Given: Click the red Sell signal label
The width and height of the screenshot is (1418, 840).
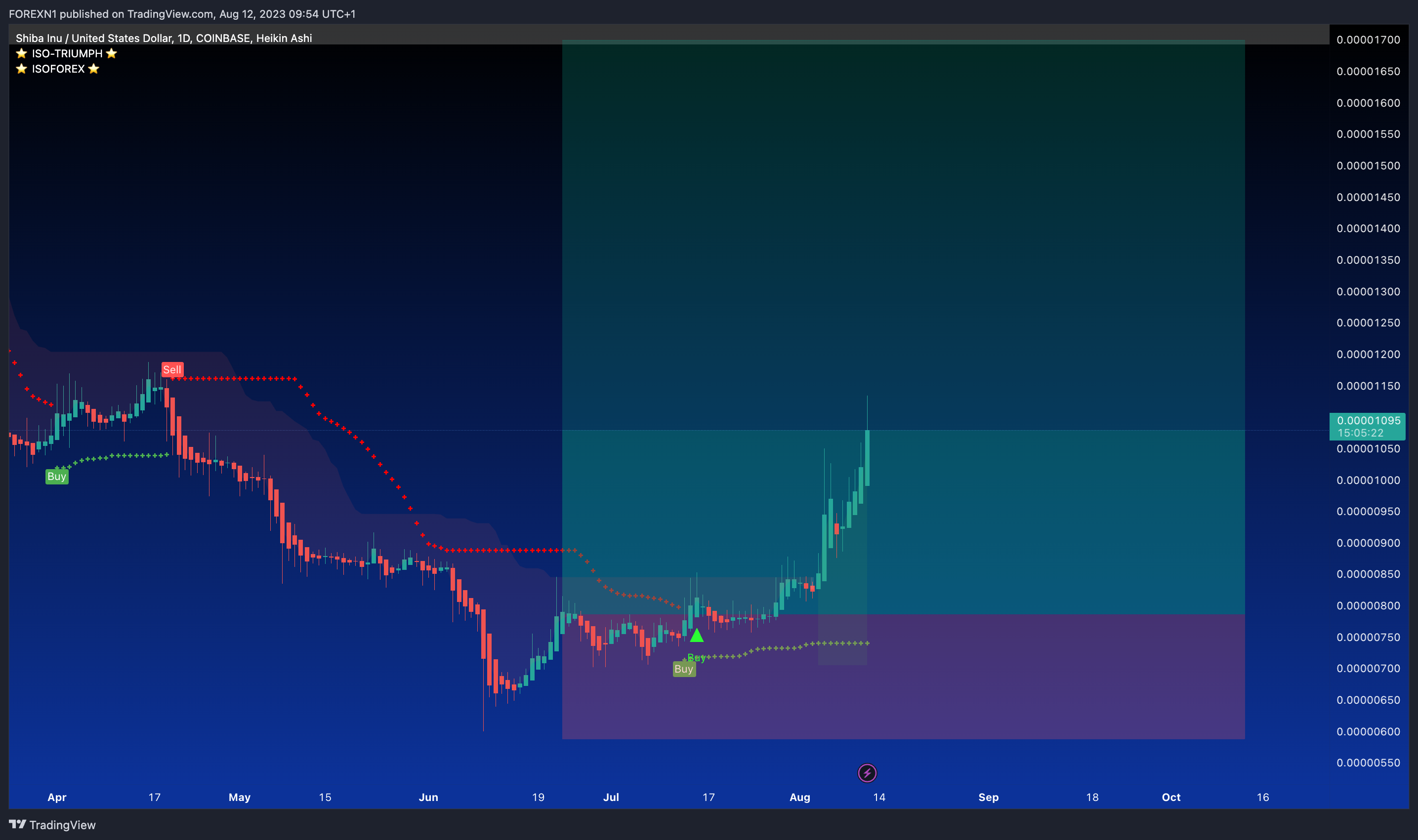Looking at the screenshot, I should [x=172, y=369].
